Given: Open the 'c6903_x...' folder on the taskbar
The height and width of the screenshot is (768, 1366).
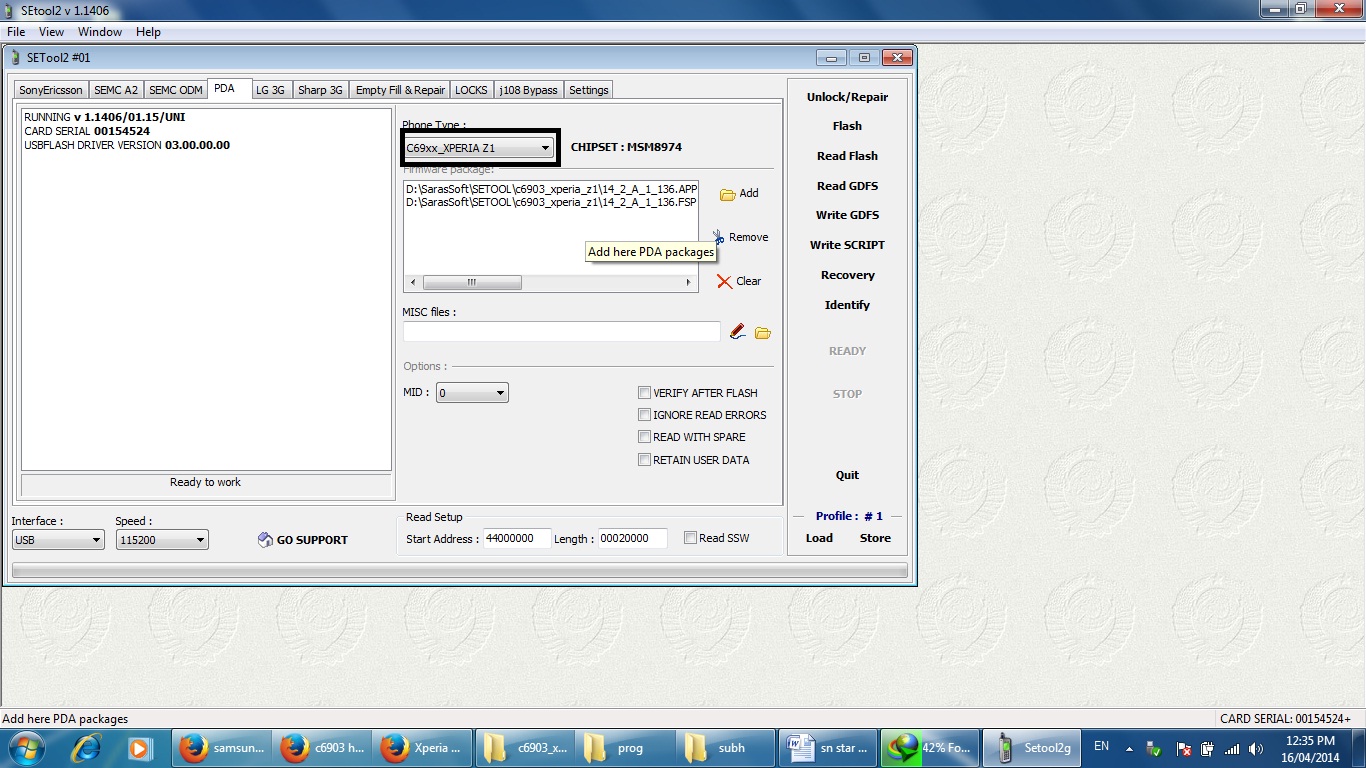Looking at the screenshot, I should coord(524,747).
